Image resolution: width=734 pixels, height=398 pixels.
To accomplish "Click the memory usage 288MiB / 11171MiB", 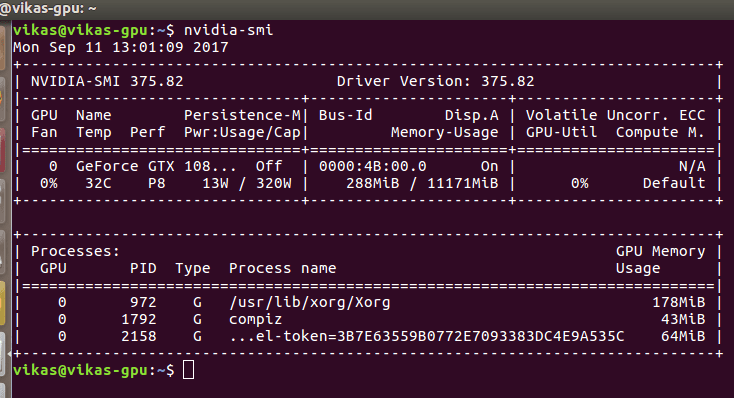I will pyautogui.click(x=422, y=183).
